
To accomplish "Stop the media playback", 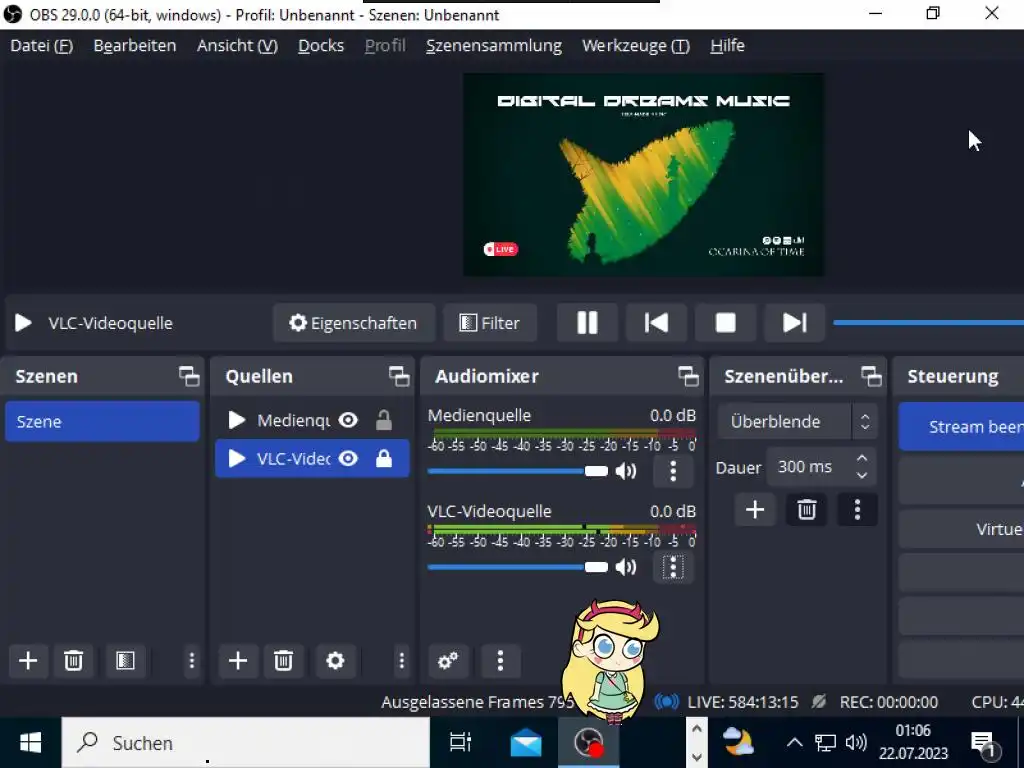I will [726, 323].
